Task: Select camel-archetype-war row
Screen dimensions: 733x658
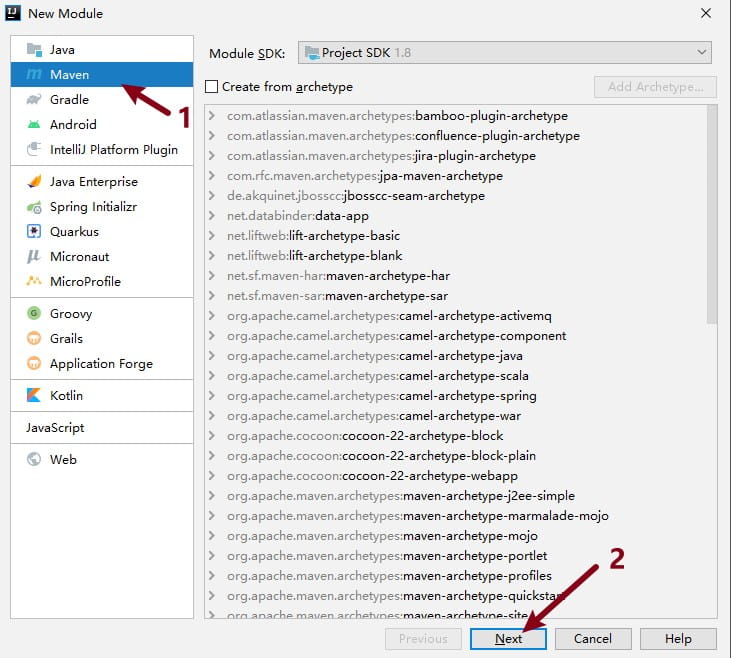Action: coord(456,416)
